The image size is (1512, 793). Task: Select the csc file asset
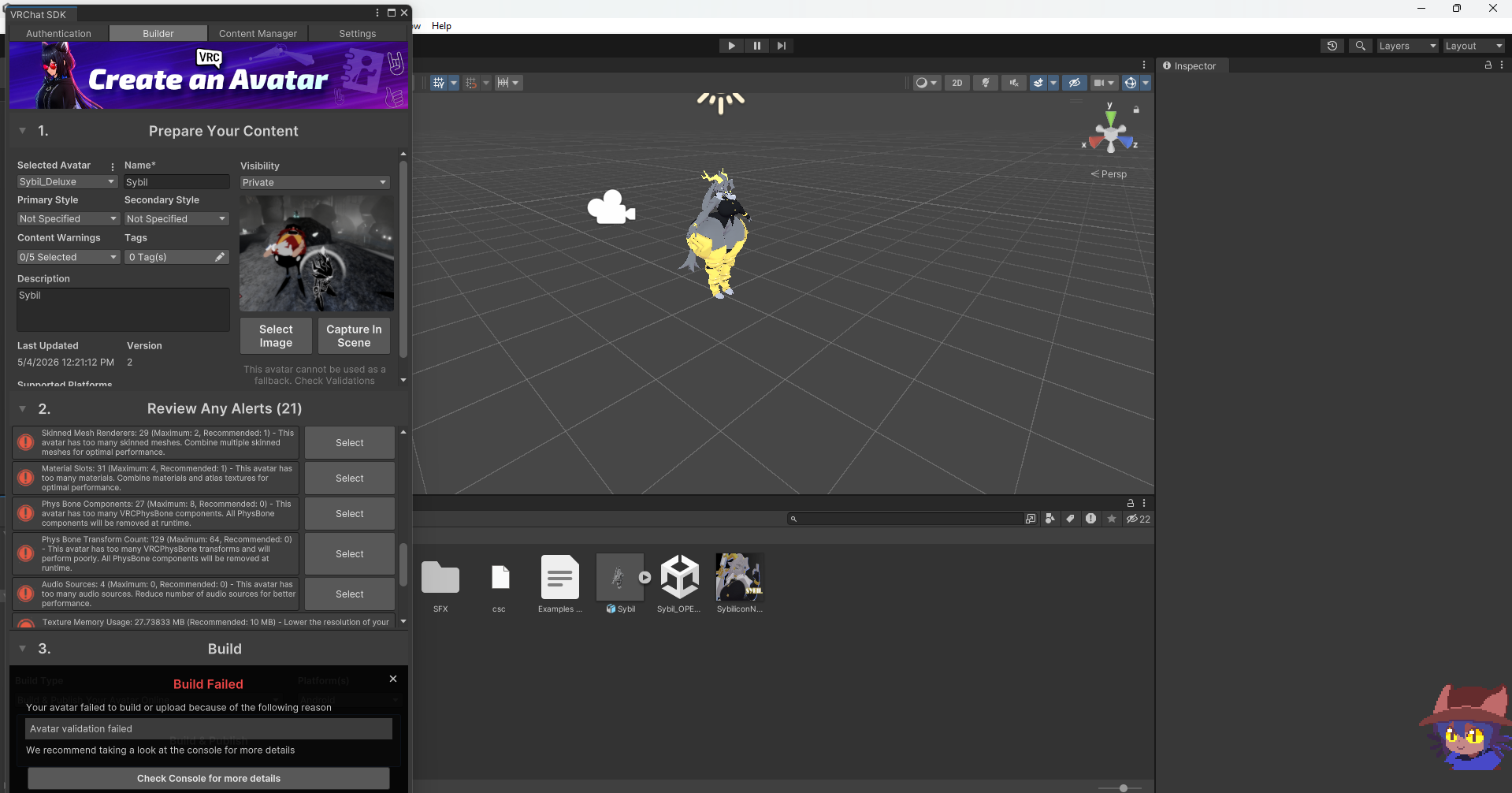coord(500,584)
